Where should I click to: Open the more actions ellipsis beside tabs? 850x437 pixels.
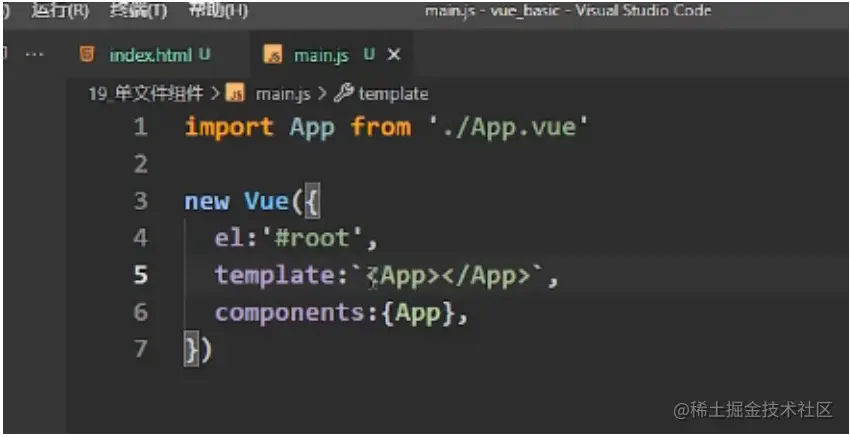coord(34,55)
